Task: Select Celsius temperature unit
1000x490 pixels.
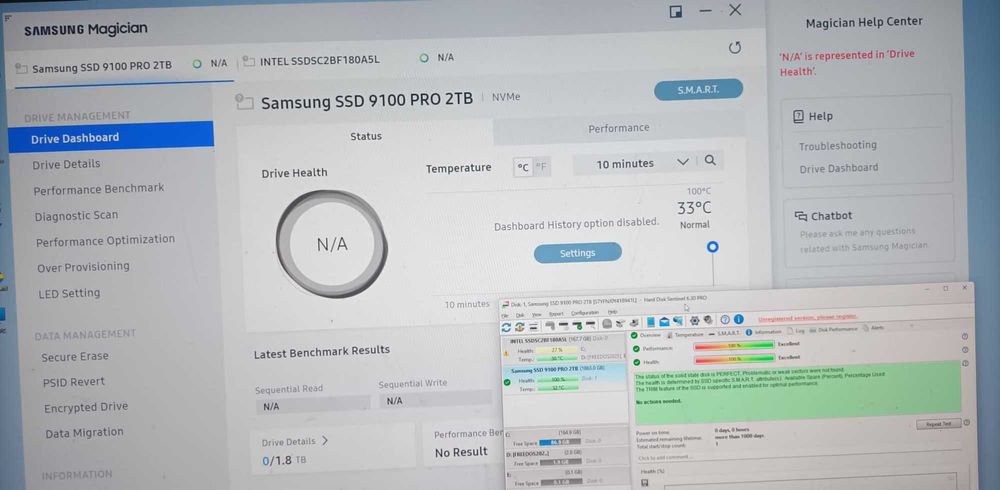Action: [x=523, y=168]
